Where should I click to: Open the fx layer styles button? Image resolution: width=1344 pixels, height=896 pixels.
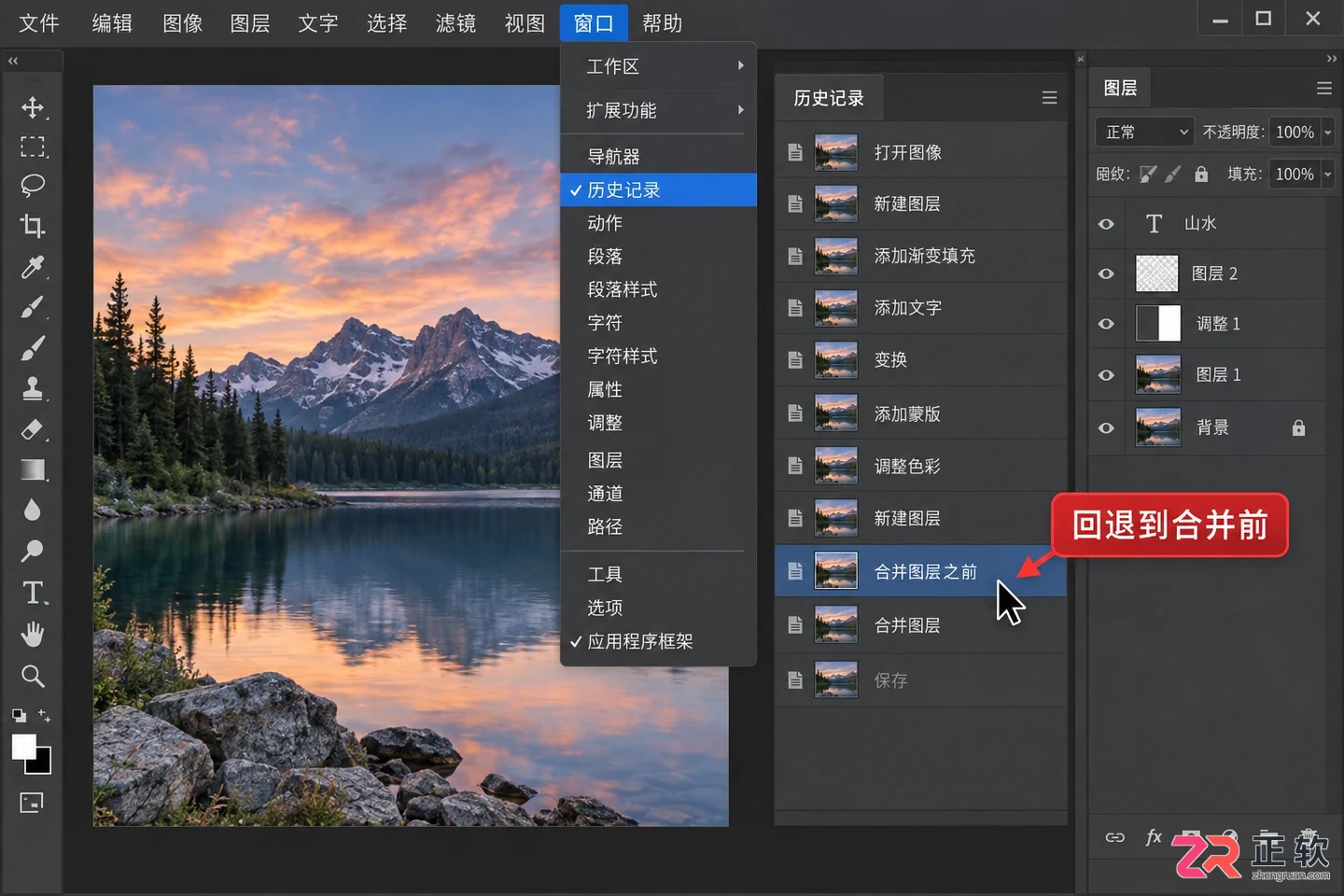[1154, 837]
